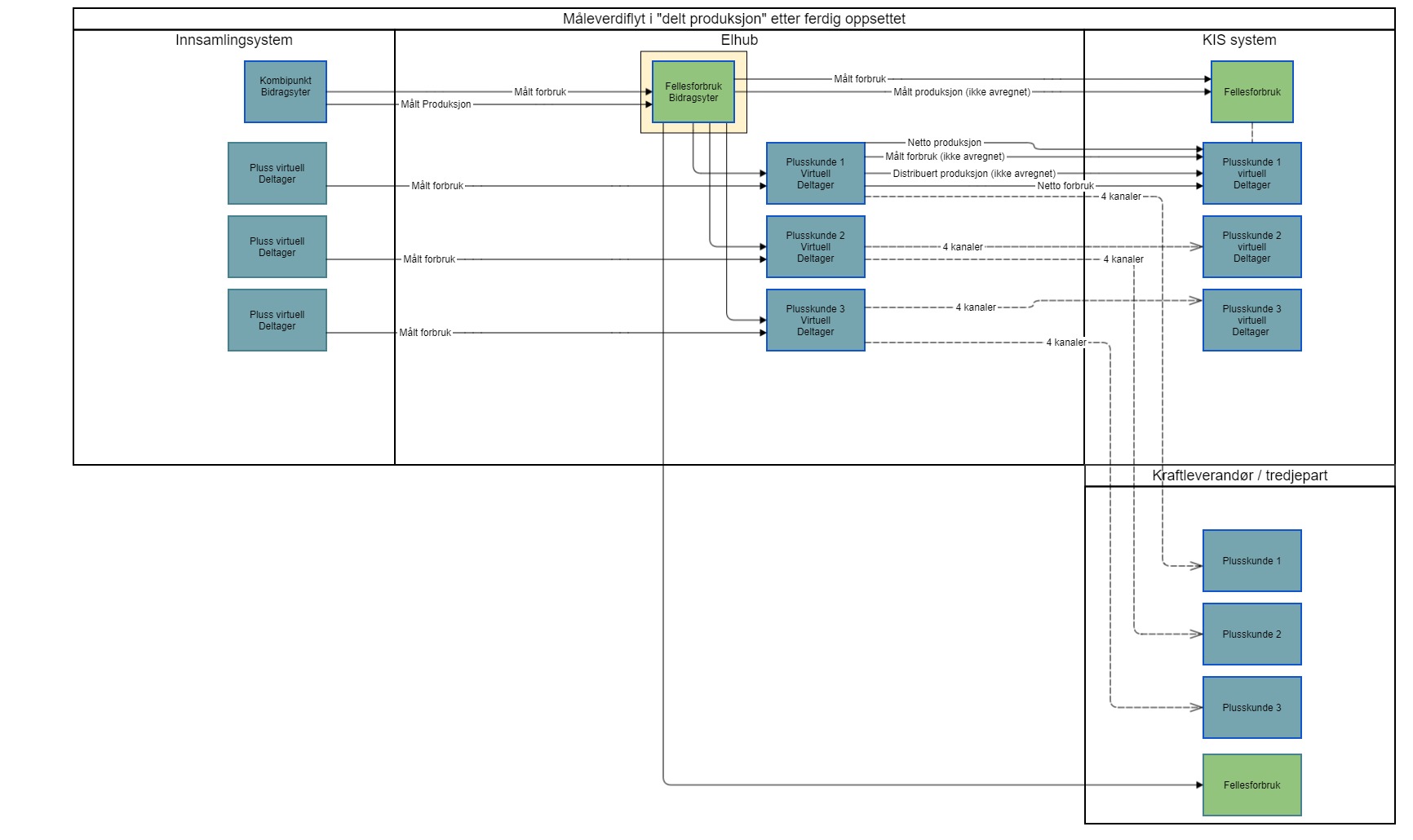The image size is (1413, 840).
Task: Select the Netto produksjon connector label
Action: pos(944,143)
